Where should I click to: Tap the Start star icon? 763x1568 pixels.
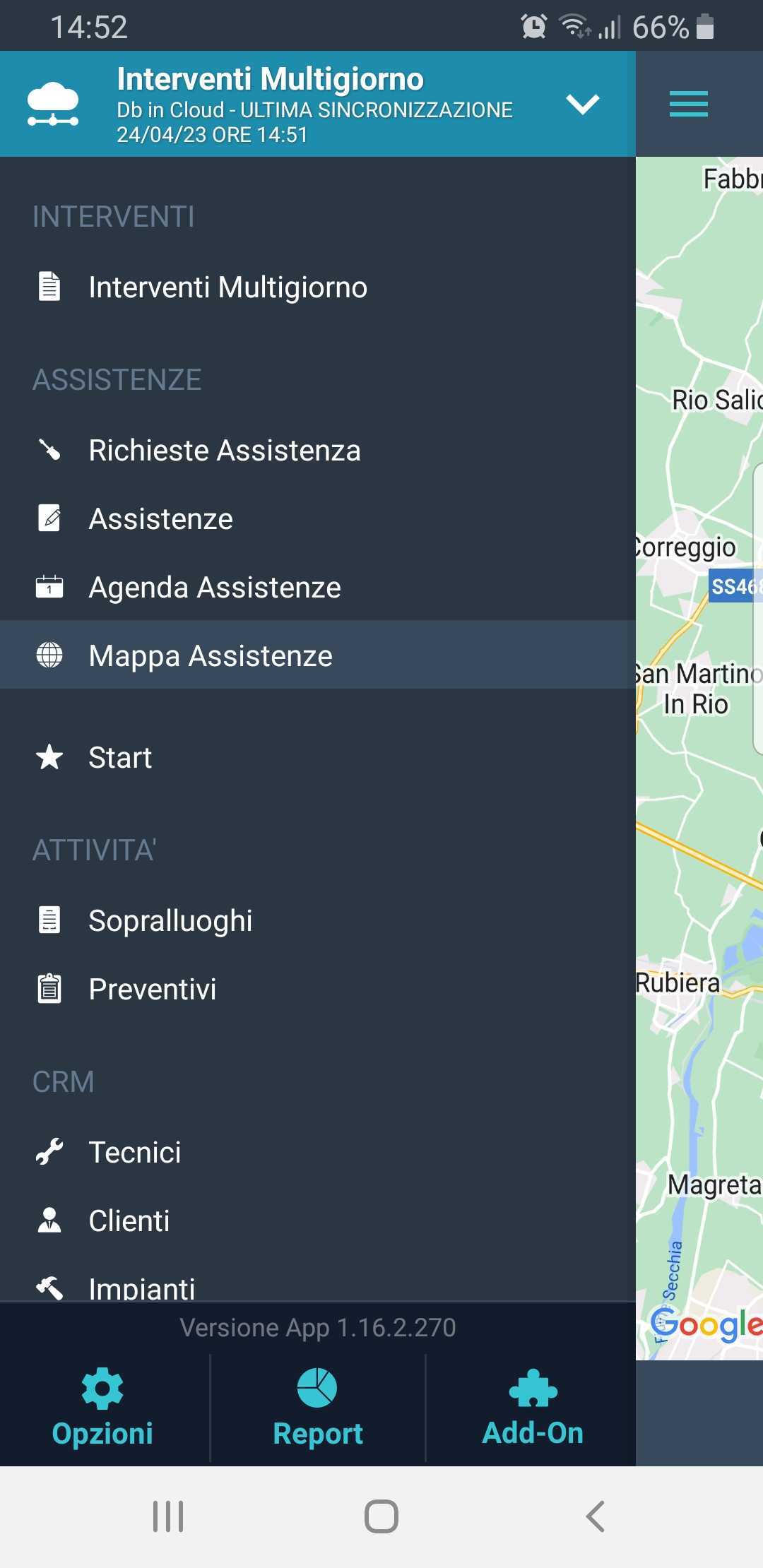coord(49,757)
